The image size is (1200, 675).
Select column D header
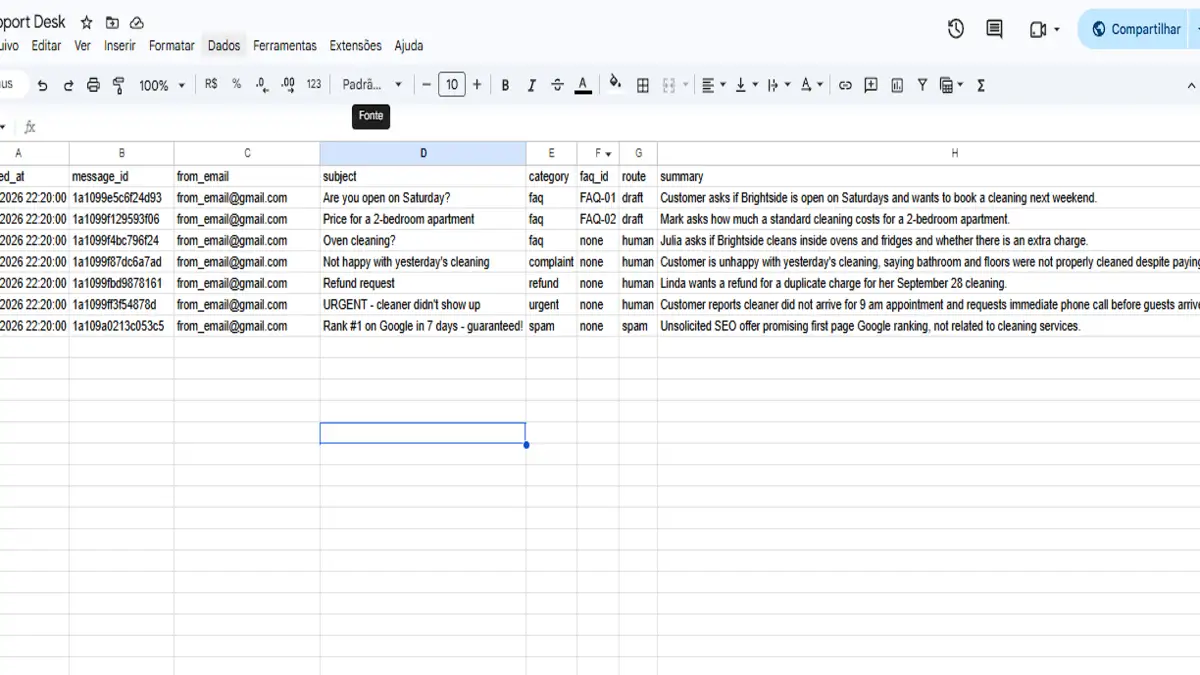click(423, 153)
